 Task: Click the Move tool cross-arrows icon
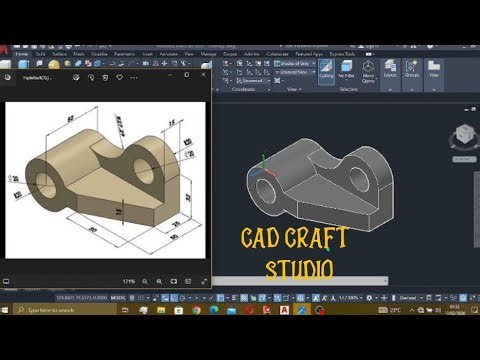point(164,63)
